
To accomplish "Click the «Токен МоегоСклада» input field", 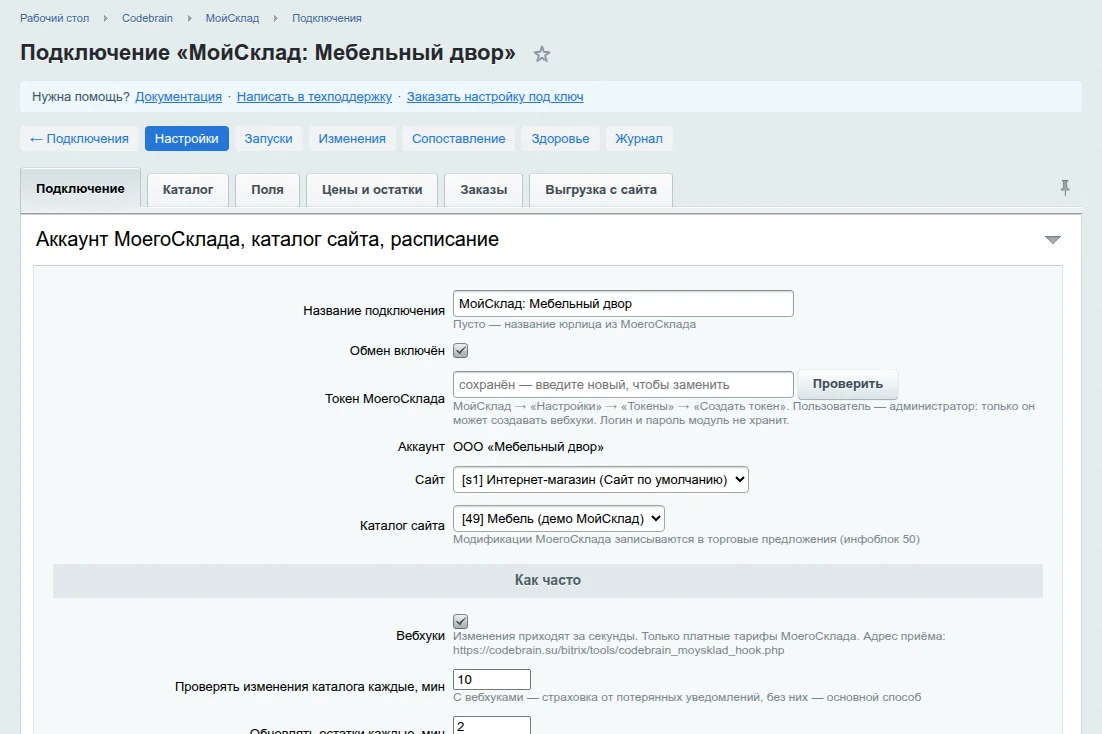I will (623, 385).
